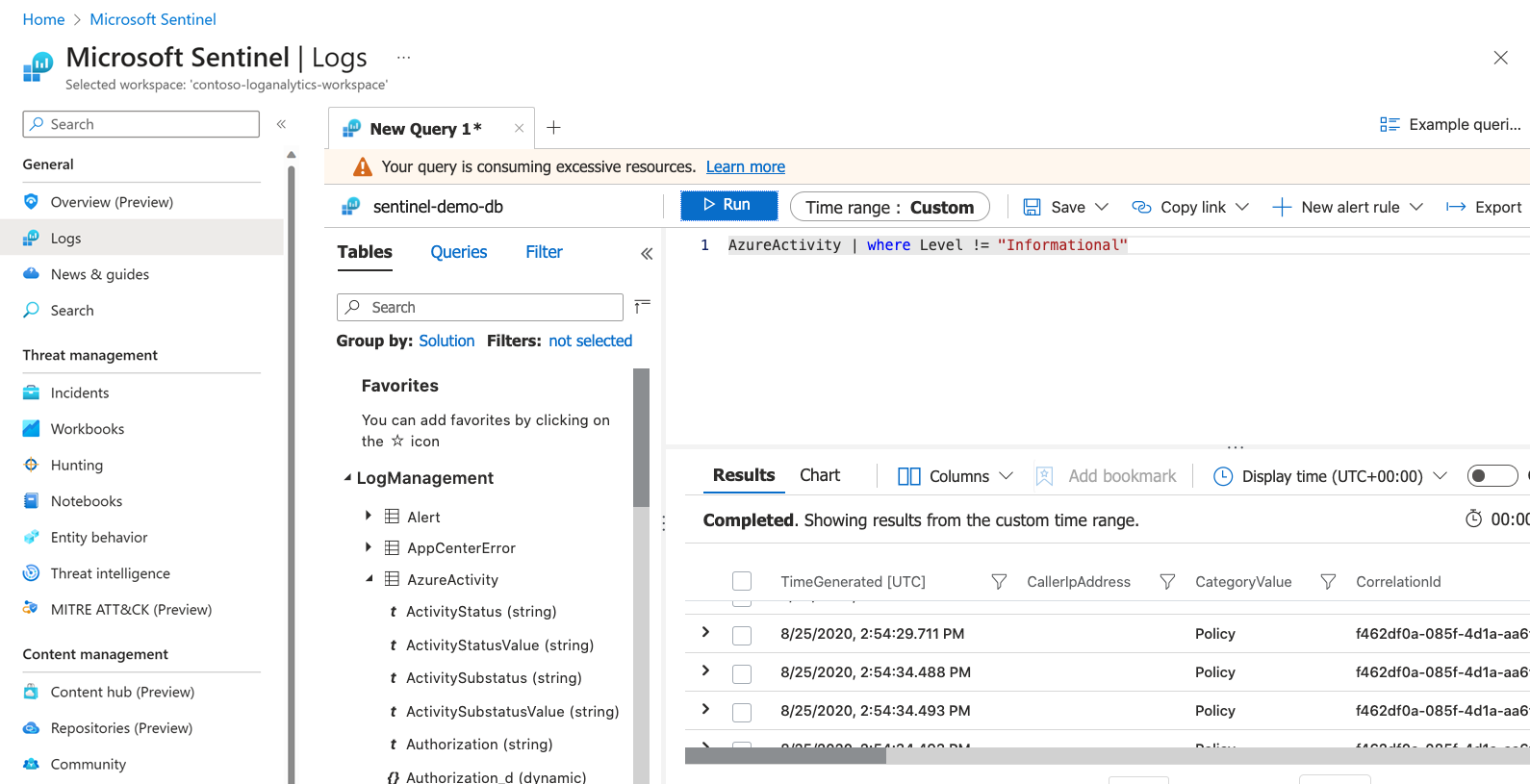Select the Tables tab
This screenshot has height=784, width=1530.
[365, 252]
